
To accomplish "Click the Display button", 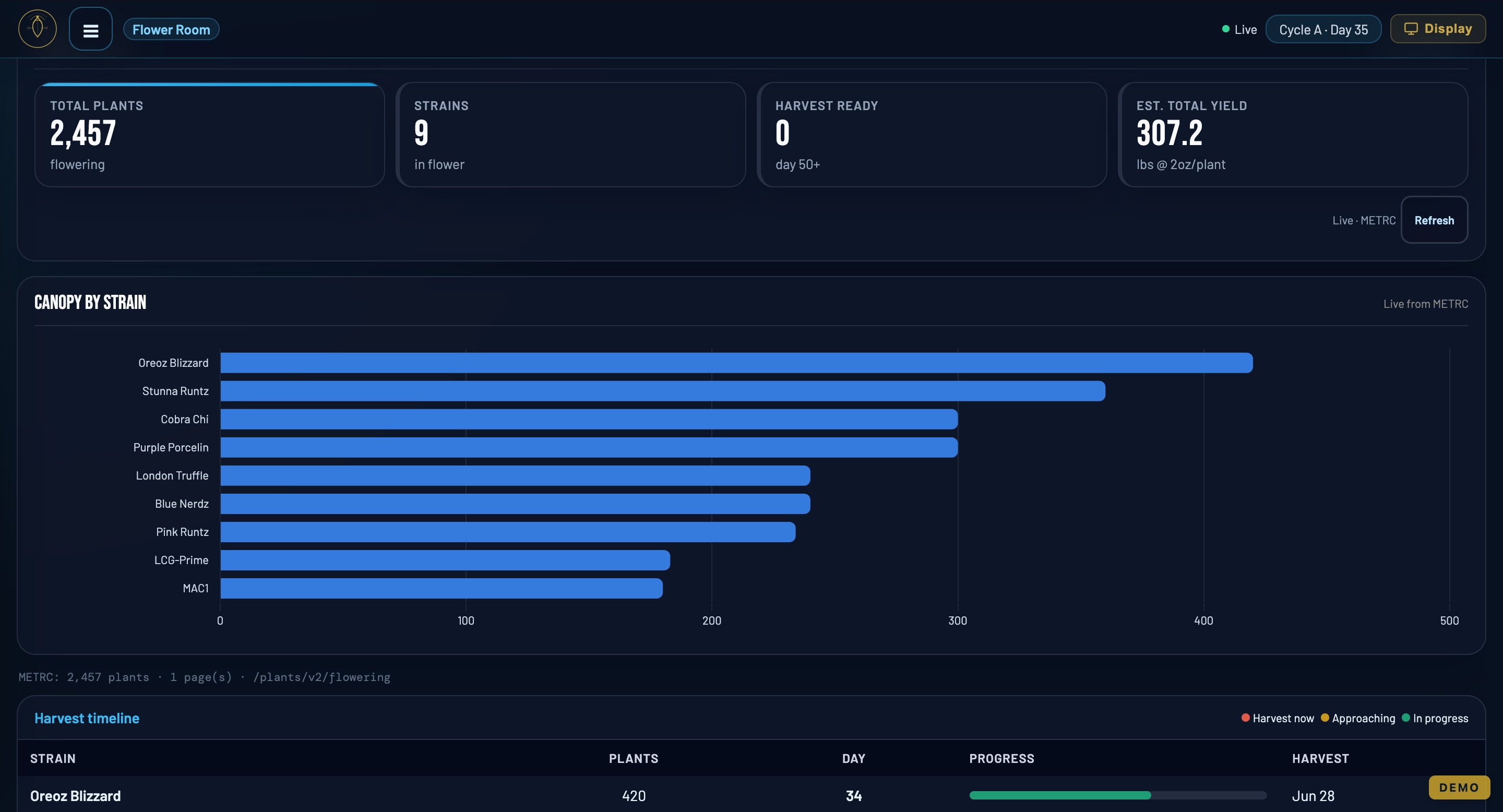I will 1438,29.
